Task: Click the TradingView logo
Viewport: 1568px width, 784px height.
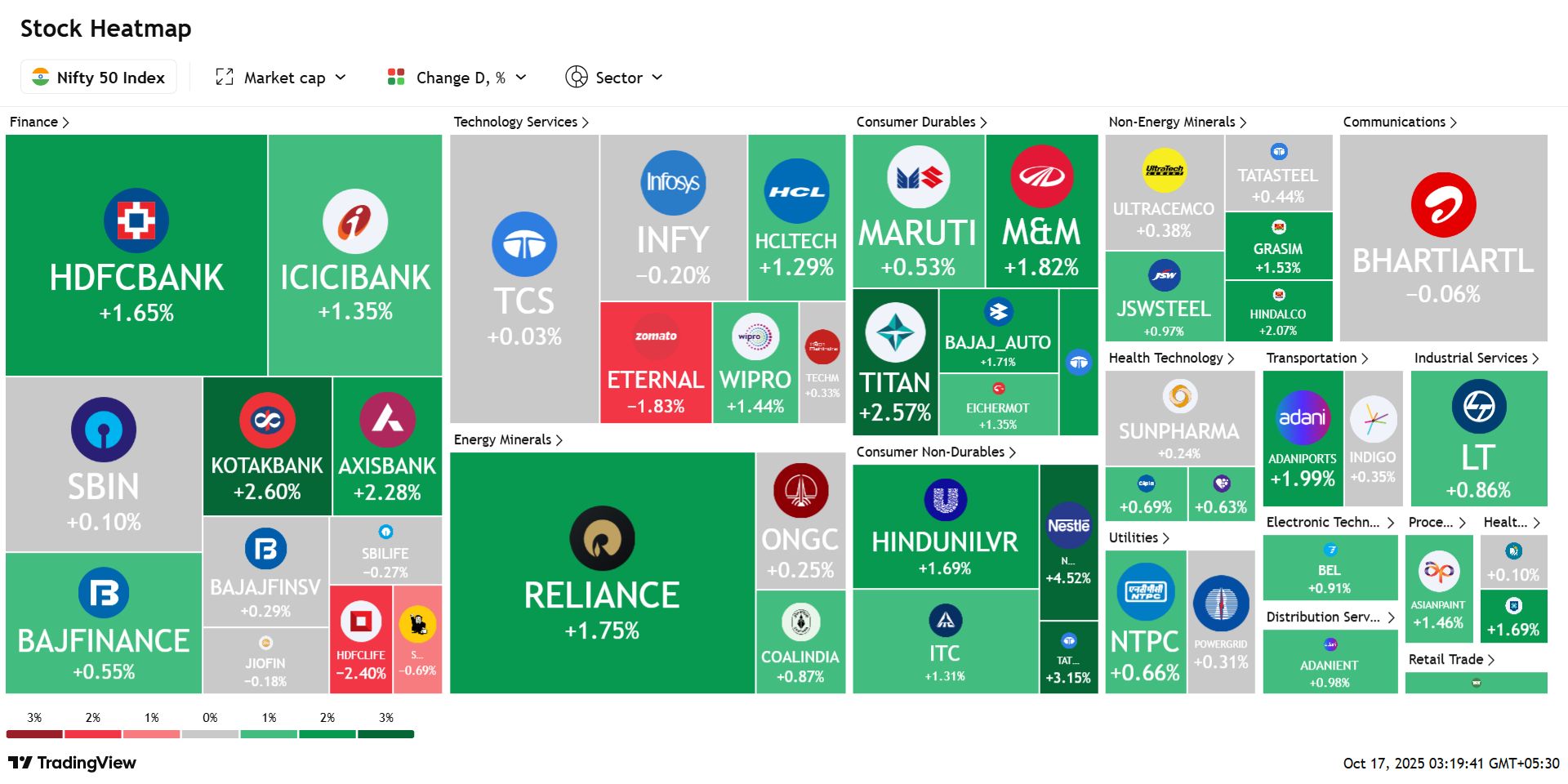Action: coord(72,763)
